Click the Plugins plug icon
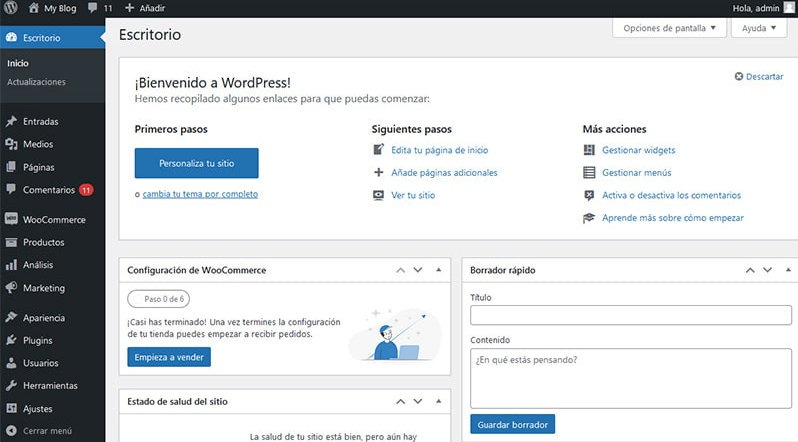Image resolution: width=798 pixels, height=442 pixels. (11, 340)
